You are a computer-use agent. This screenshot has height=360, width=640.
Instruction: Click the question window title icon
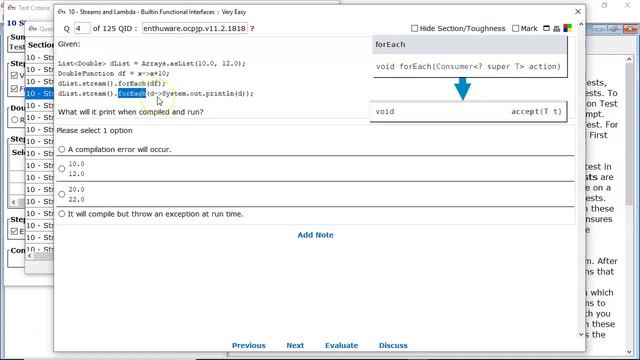[61, 12]
